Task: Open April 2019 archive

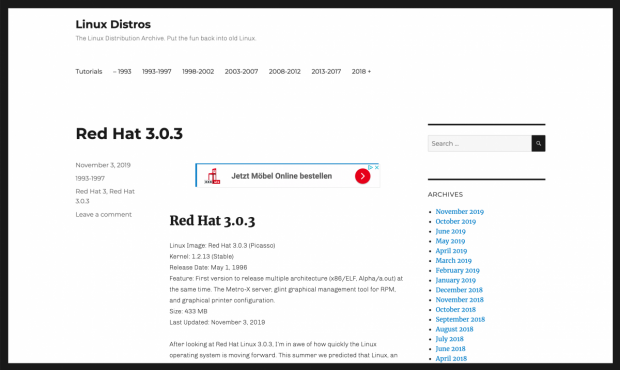Action: (451, 251)
